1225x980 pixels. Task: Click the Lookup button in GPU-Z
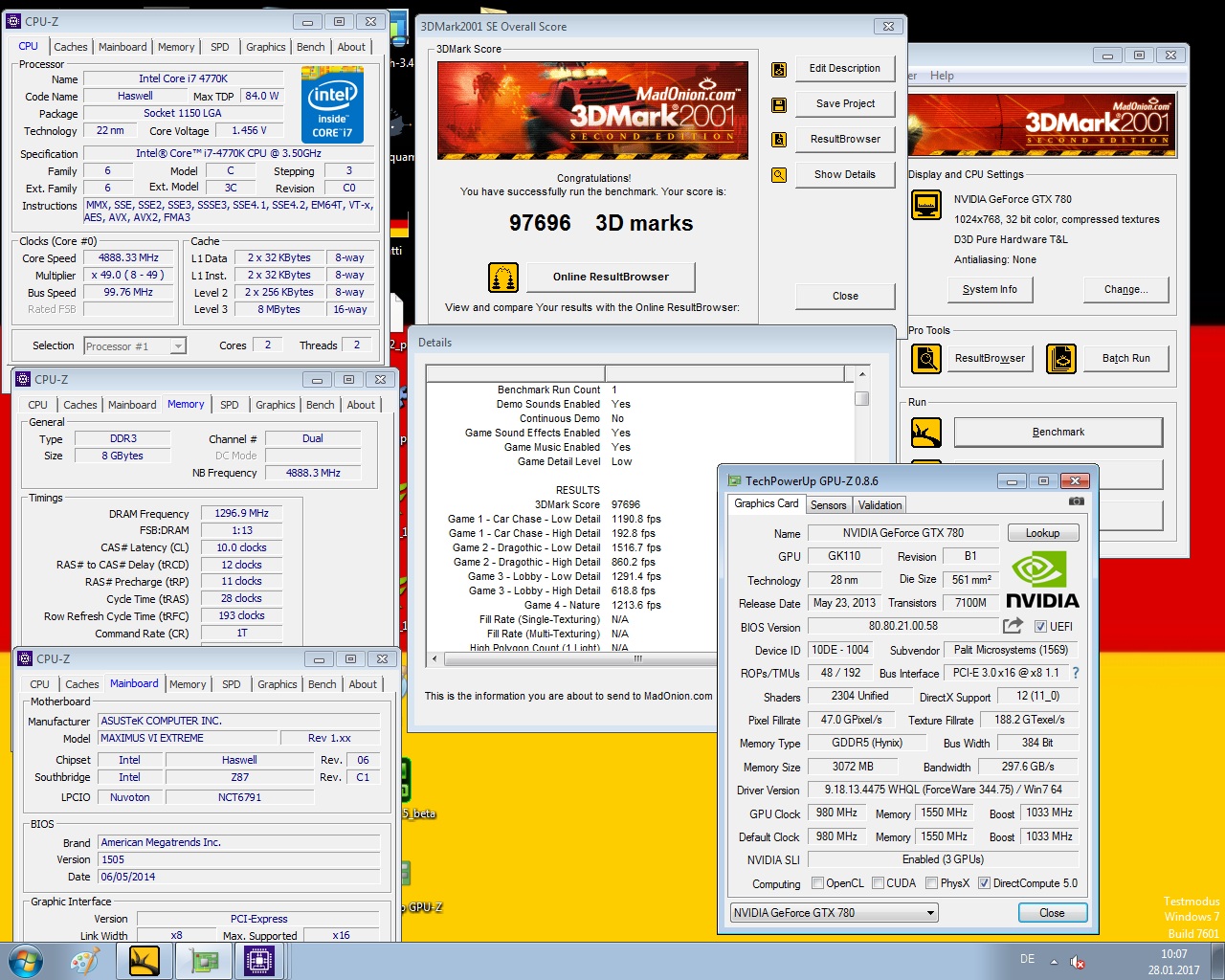[1042, 533]
